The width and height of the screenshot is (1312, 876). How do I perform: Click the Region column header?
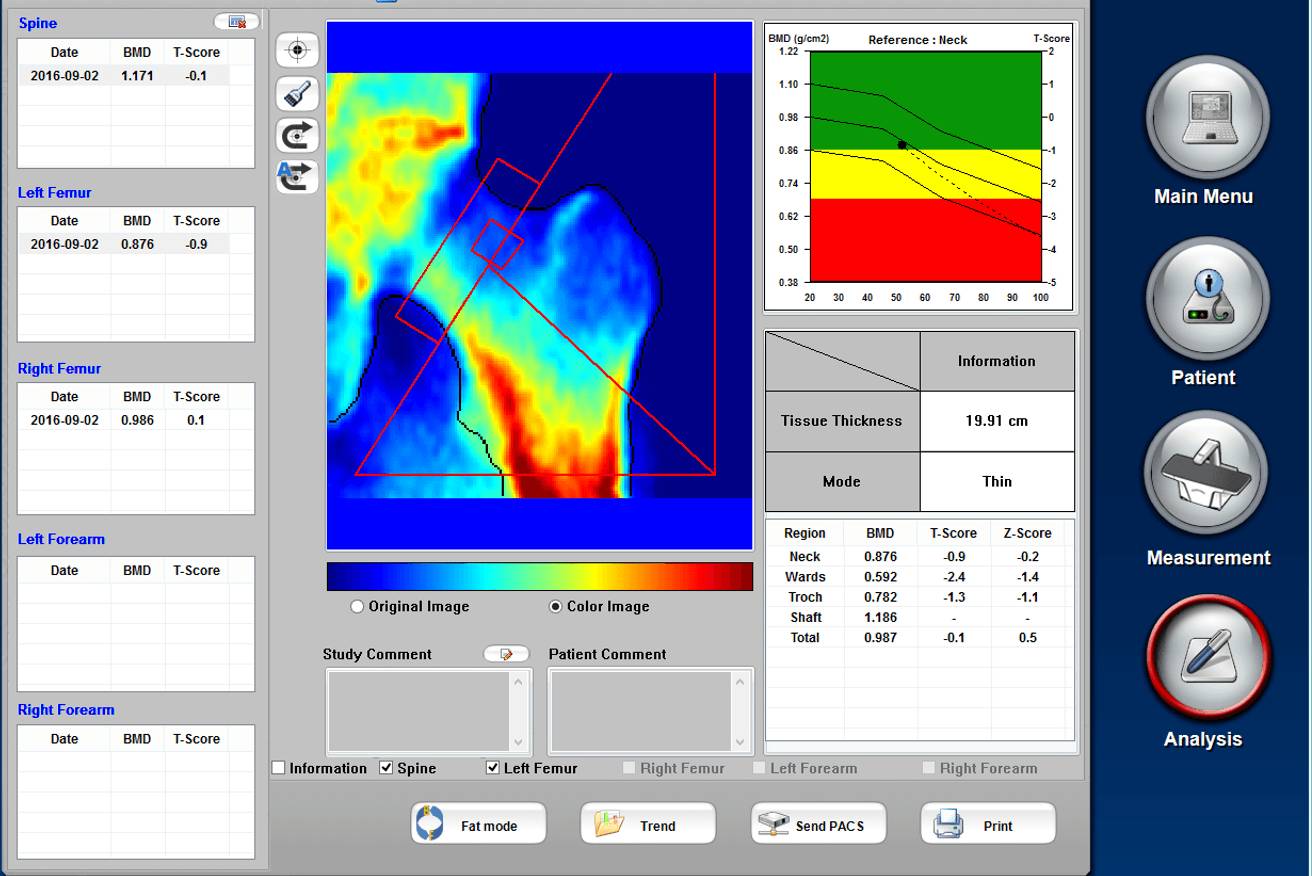pyautogui.click(x=805, y=533)
